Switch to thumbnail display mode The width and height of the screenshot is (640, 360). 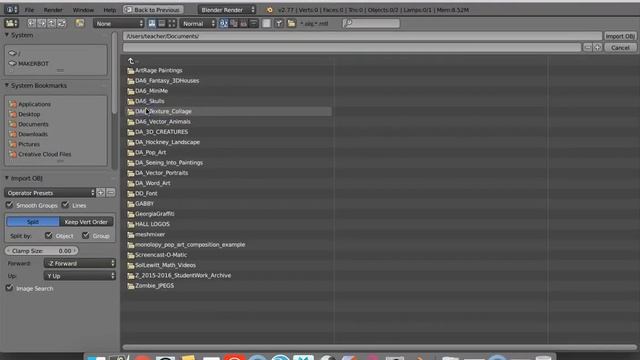pos(172,23)
